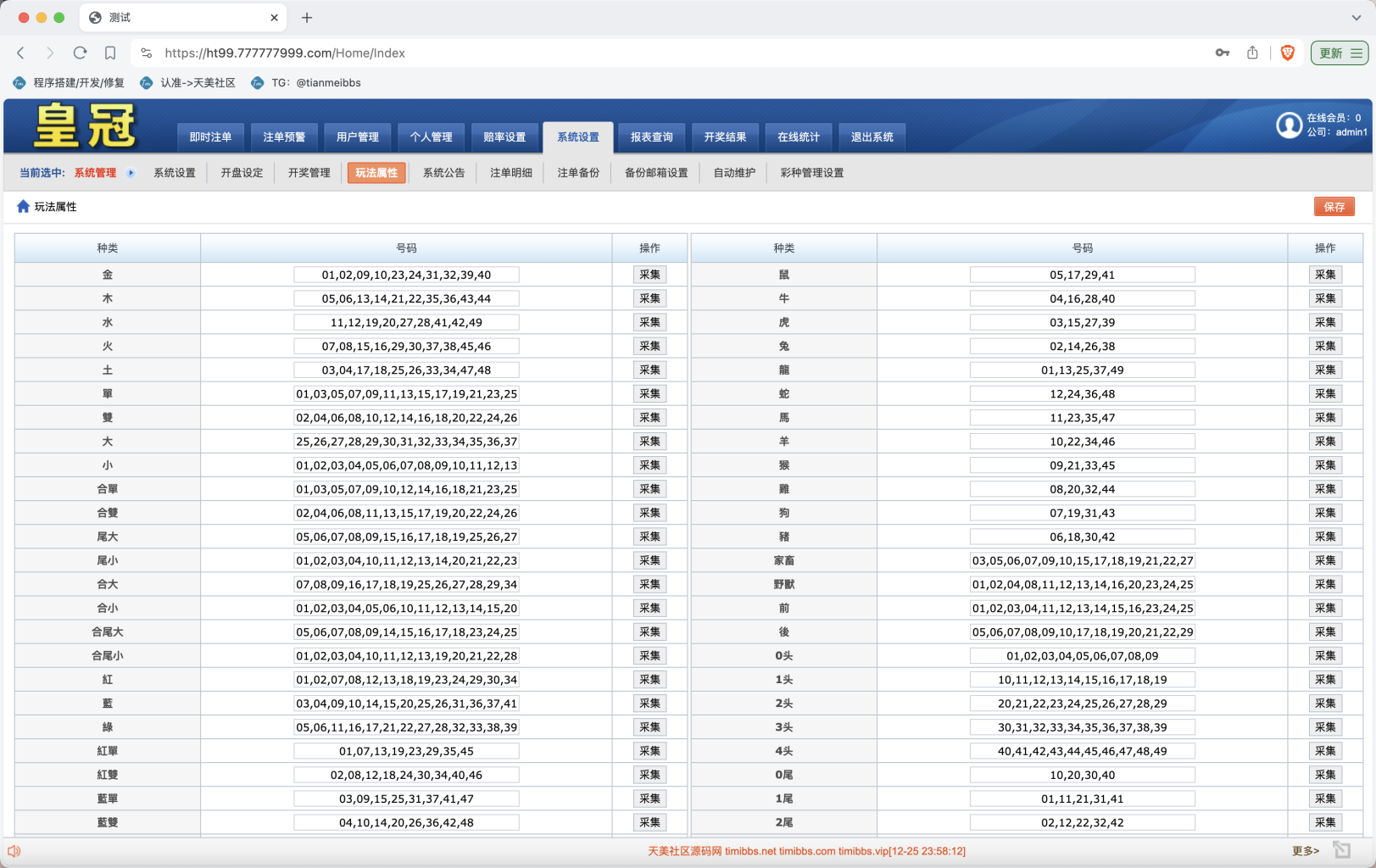The image size is (1376, 868).
Task: Click the home icon beside 玩法属性
Action: coord(23,207)
